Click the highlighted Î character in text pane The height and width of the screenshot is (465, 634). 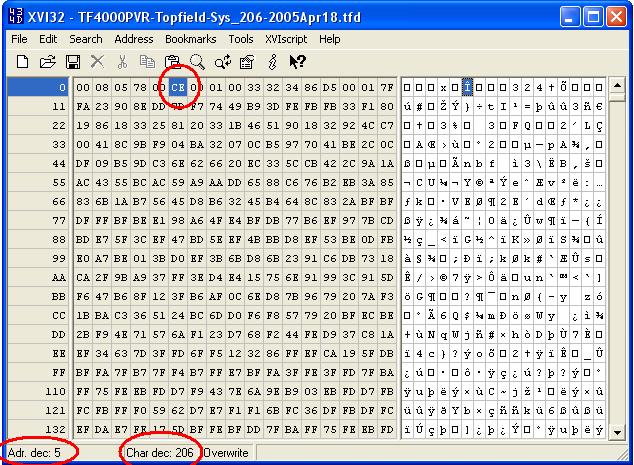tap(467, 87)
